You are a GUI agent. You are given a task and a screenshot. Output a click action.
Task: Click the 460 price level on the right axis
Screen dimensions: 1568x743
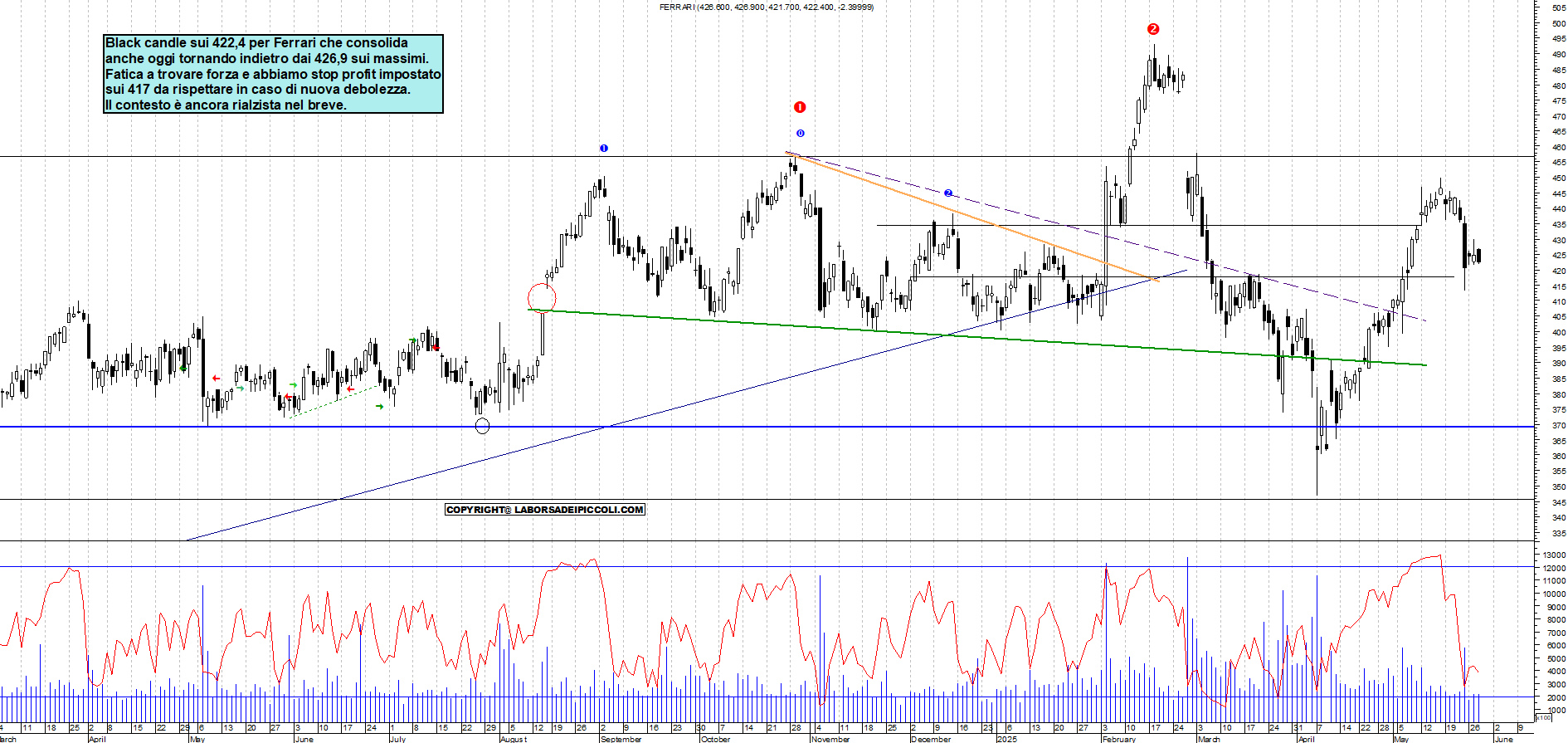click(1559, 147)
